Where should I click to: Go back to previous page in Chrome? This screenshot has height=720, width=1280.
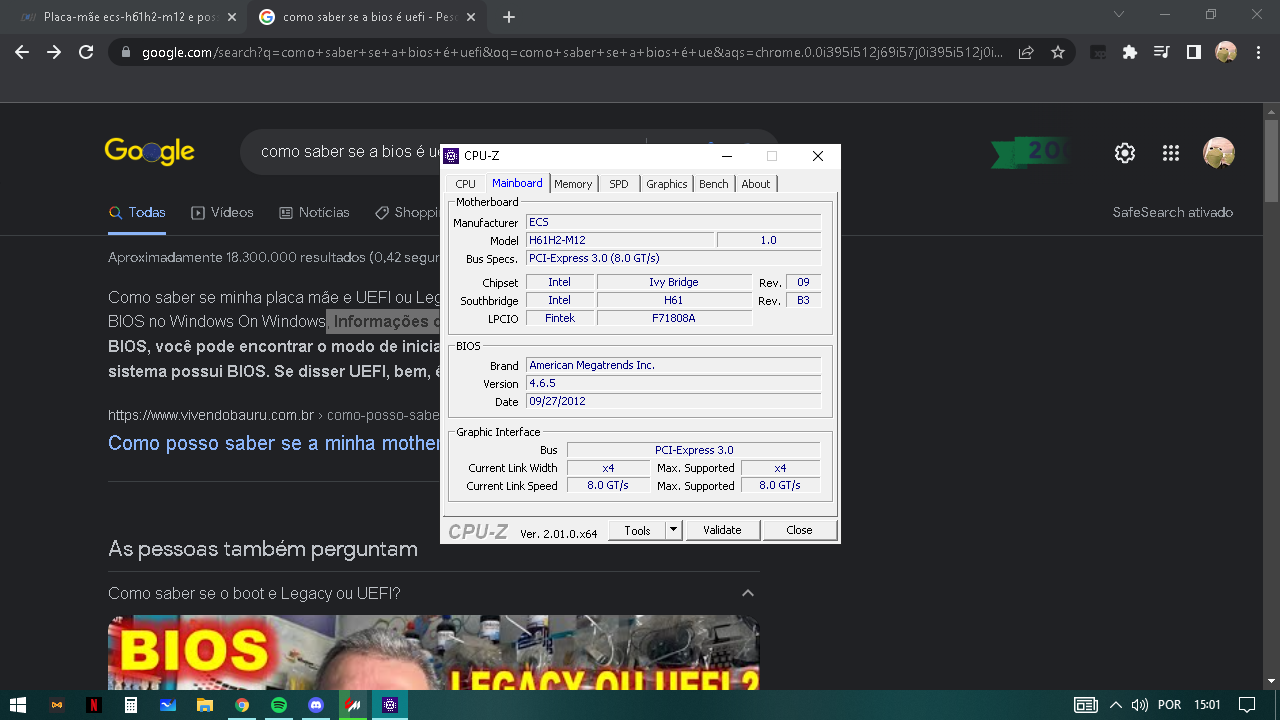[22, 52]
